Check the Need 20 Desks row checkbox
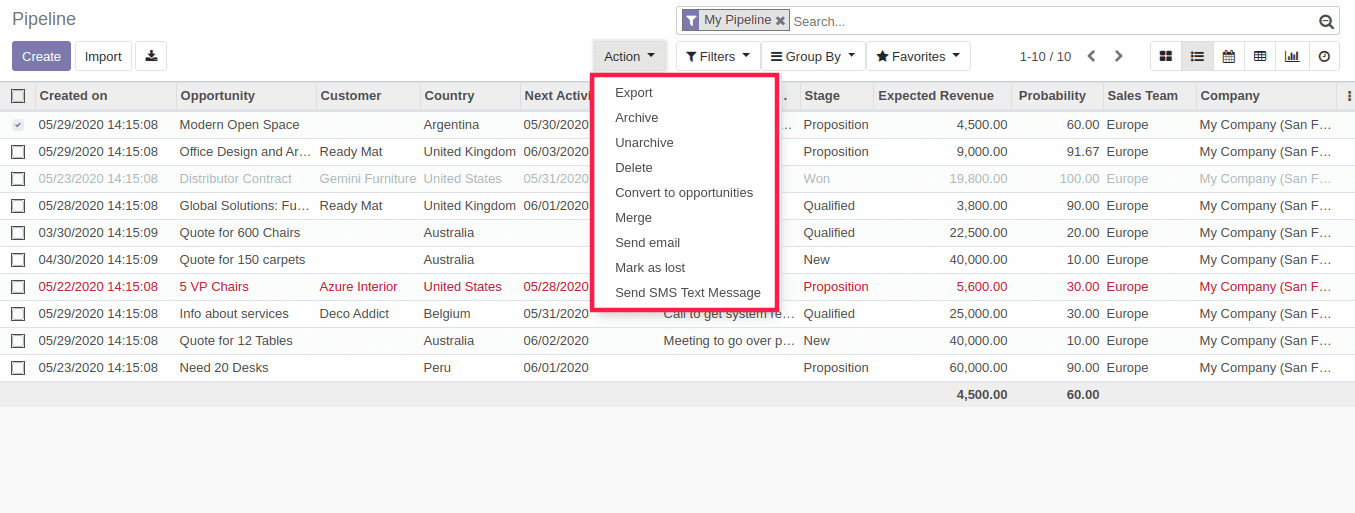 [x=18, y=368]
